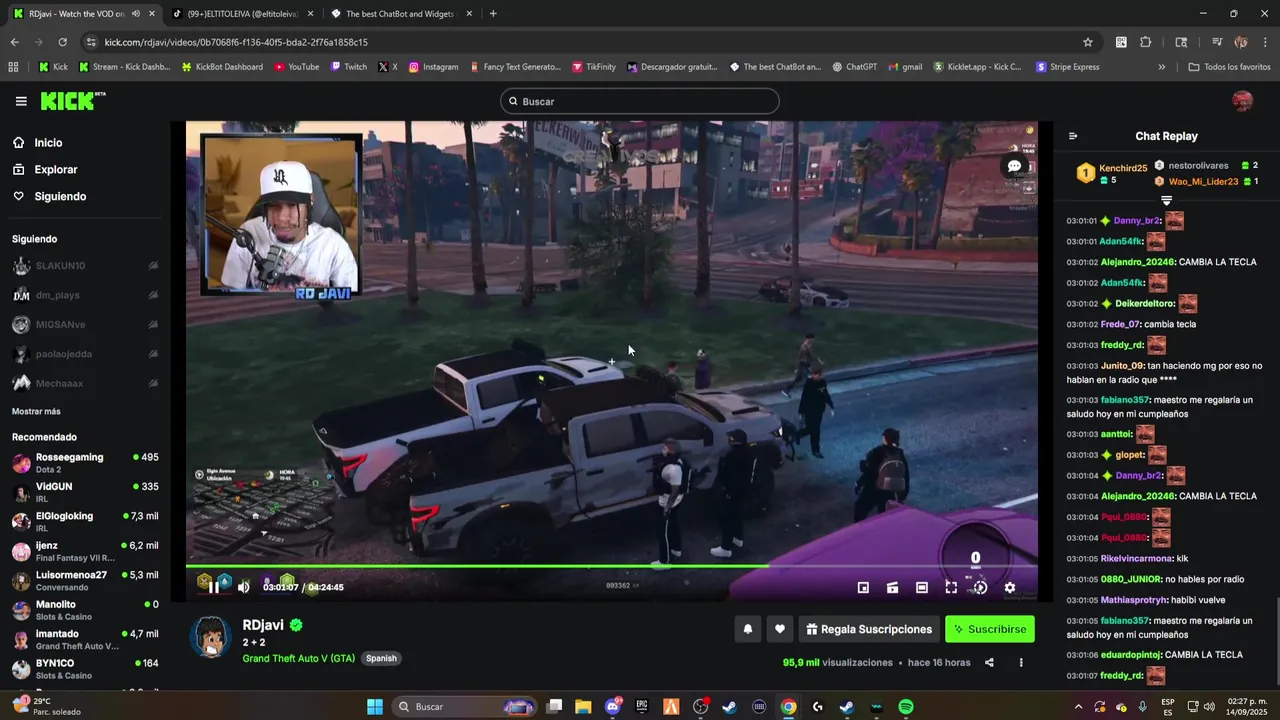The width and height of the screenshot is (1280, 720).
Task: Open Discord from the taskbar
Action: [x=613, y=707]
